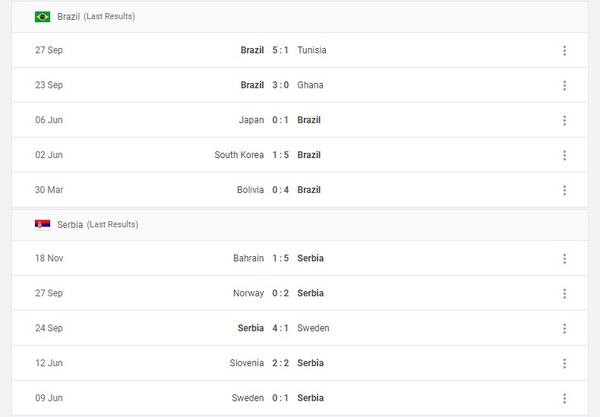Click the Bahrain team name
The height and width of the screenshot is (417, 600).
click(x=248, y=258)
